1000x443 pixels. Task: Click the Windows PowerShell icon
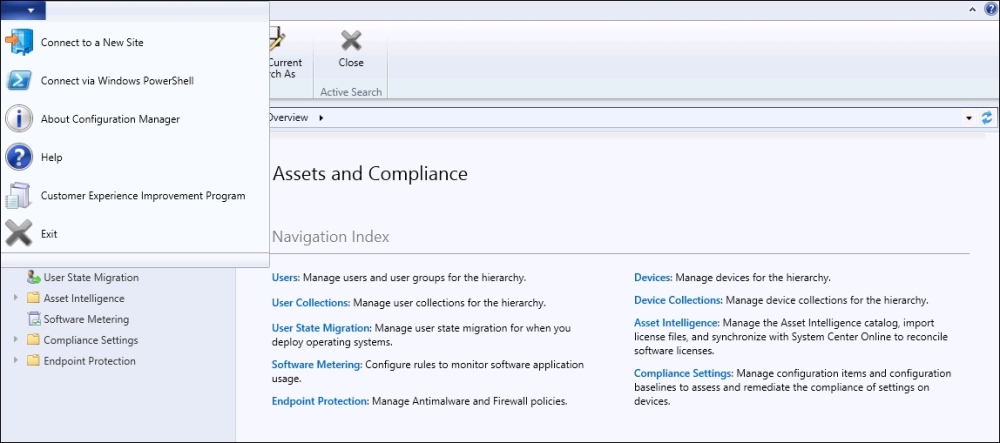click(x=18, y=81)
